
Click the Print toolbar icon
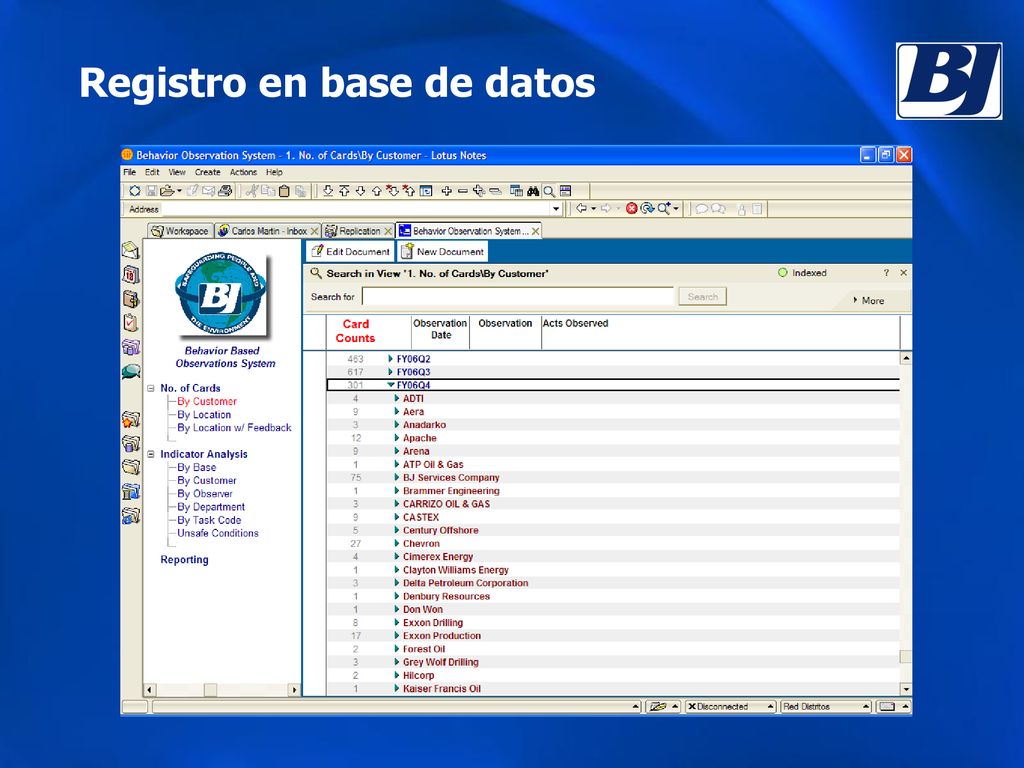coord(225,191)
